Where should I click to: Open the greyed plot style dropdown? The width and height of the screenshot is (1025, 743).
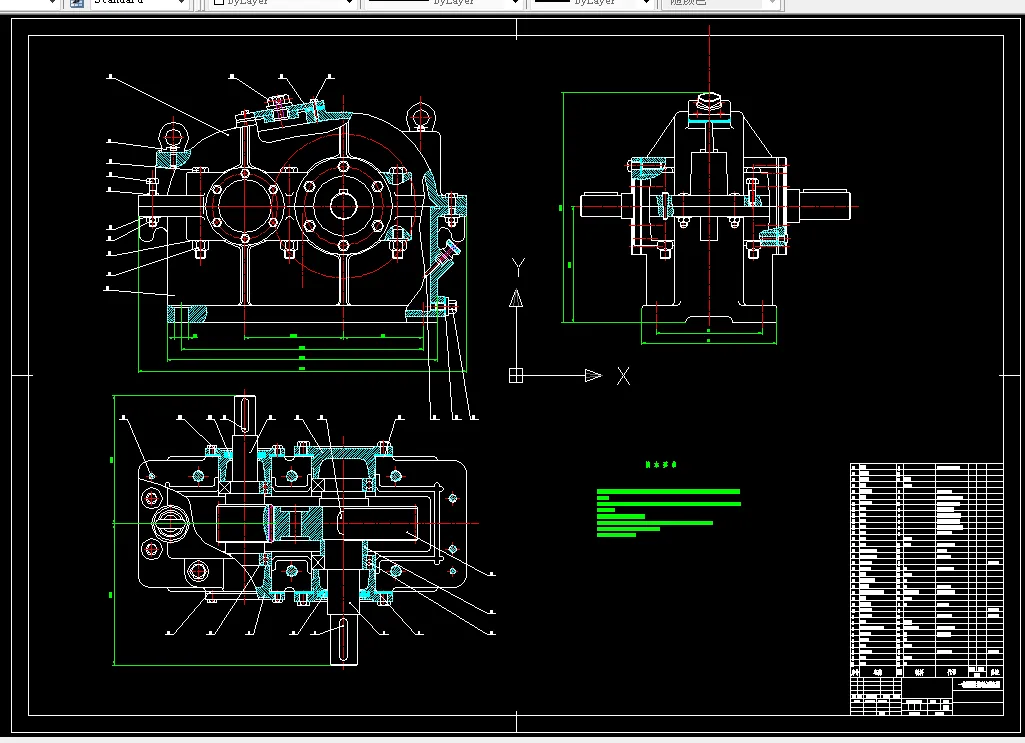720,3
